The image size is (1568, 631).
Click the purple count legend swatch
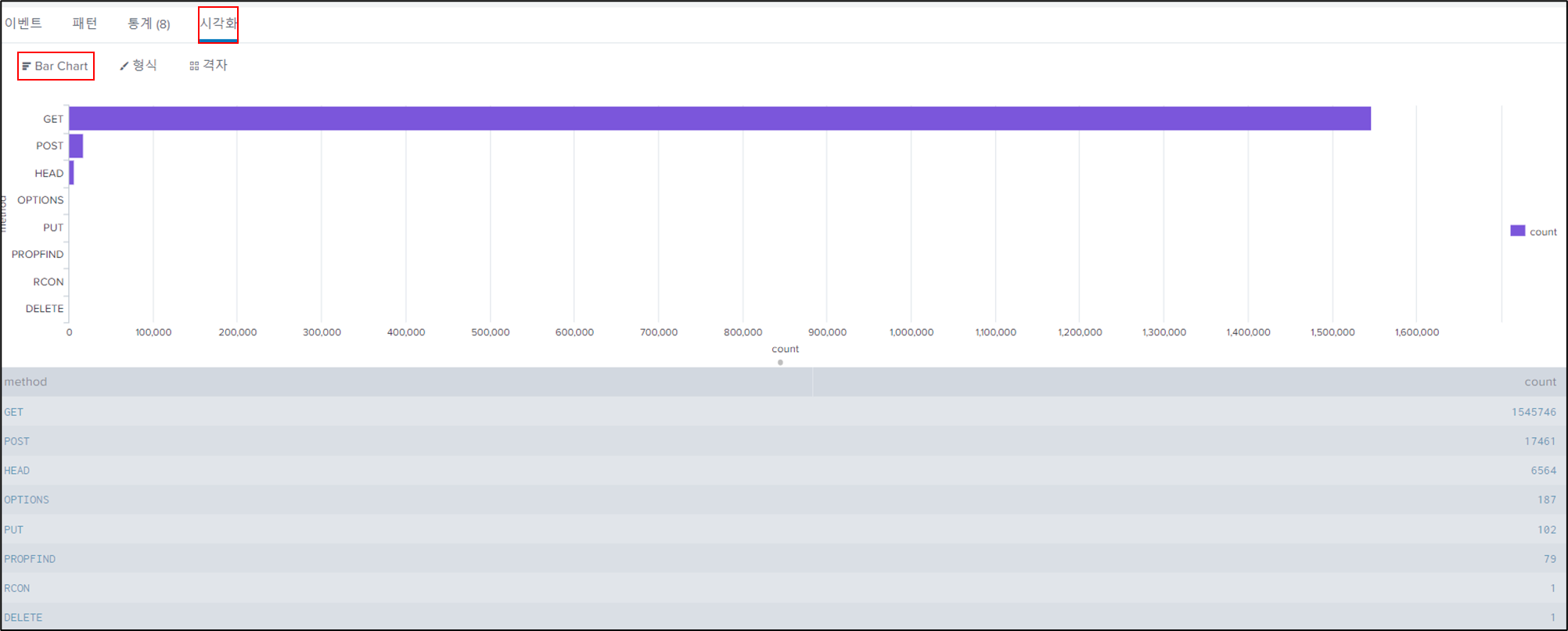[1517, 231]
